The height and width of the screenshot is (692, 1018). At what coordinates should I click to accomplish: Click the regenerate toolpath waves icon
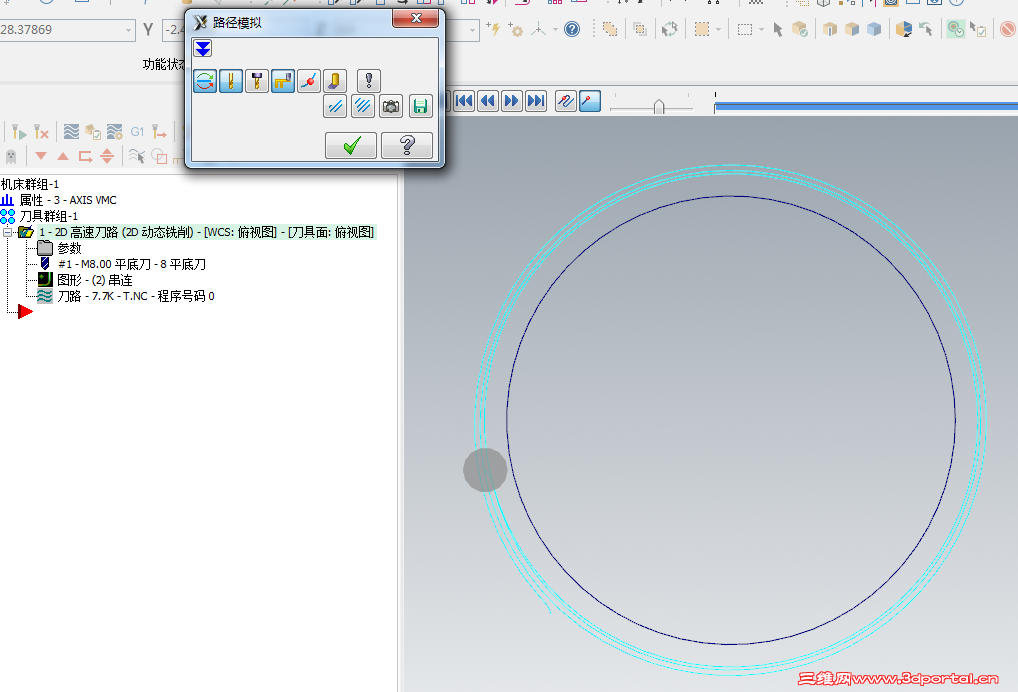coord(71,132)
